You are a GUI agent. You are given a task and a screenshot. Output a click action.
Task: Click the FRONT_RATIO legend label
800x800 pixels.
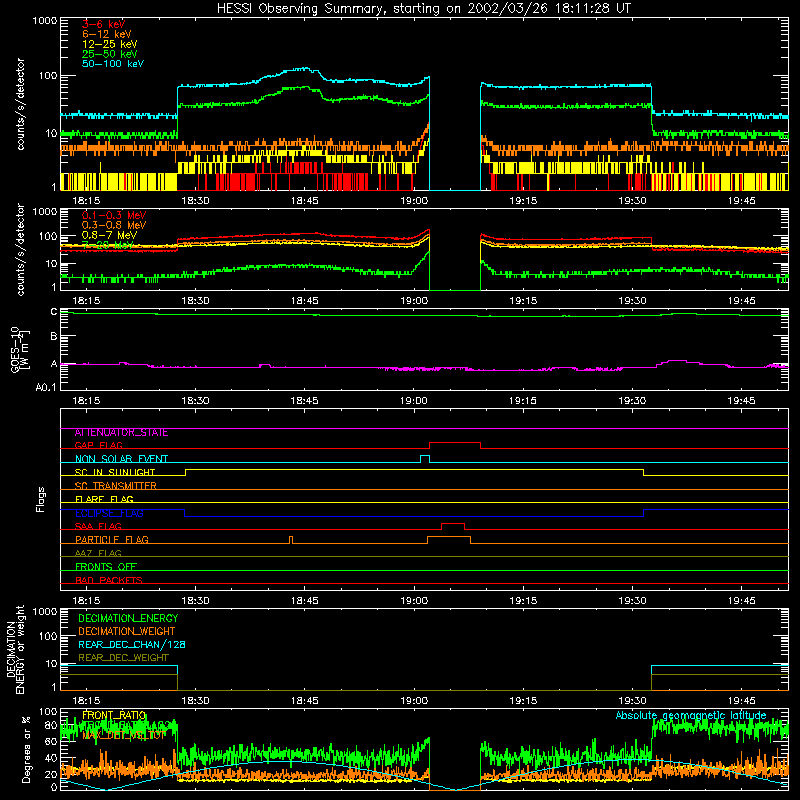114,716
